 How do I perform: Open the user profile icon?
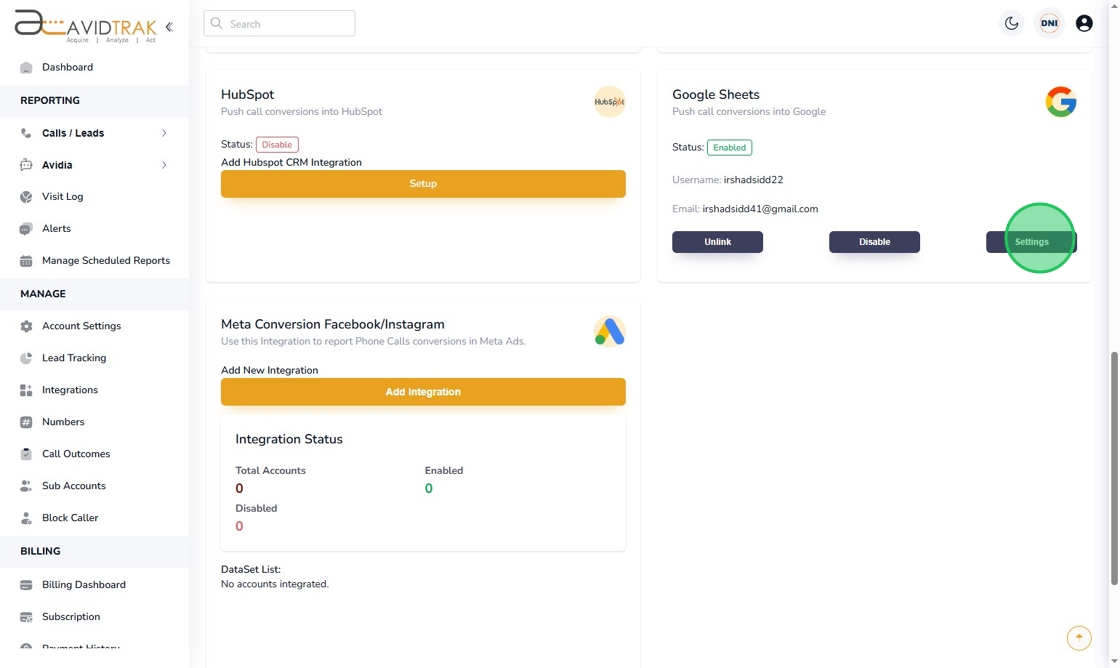(1084, 23)
